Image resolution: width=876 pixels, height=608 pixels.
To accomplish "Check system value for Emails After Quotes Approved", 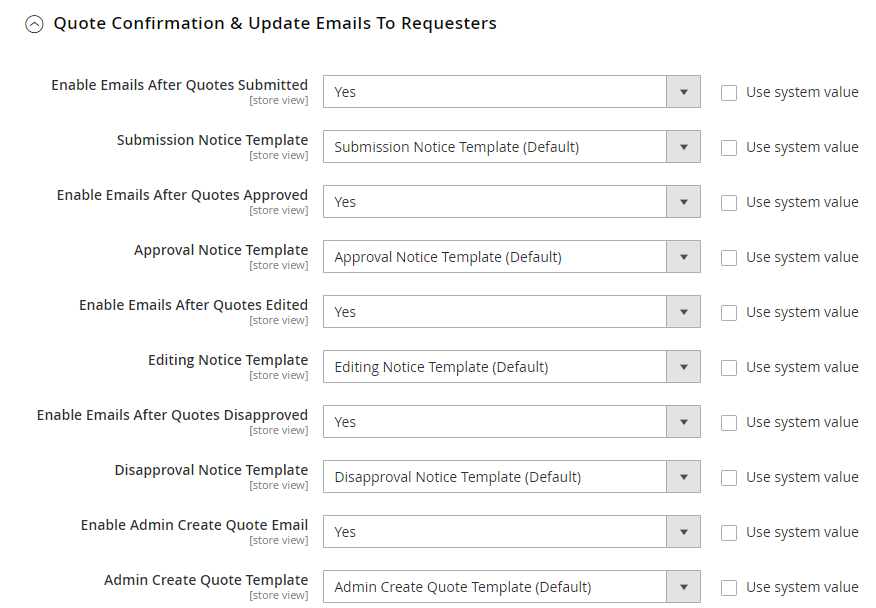I will coord(729,203).
